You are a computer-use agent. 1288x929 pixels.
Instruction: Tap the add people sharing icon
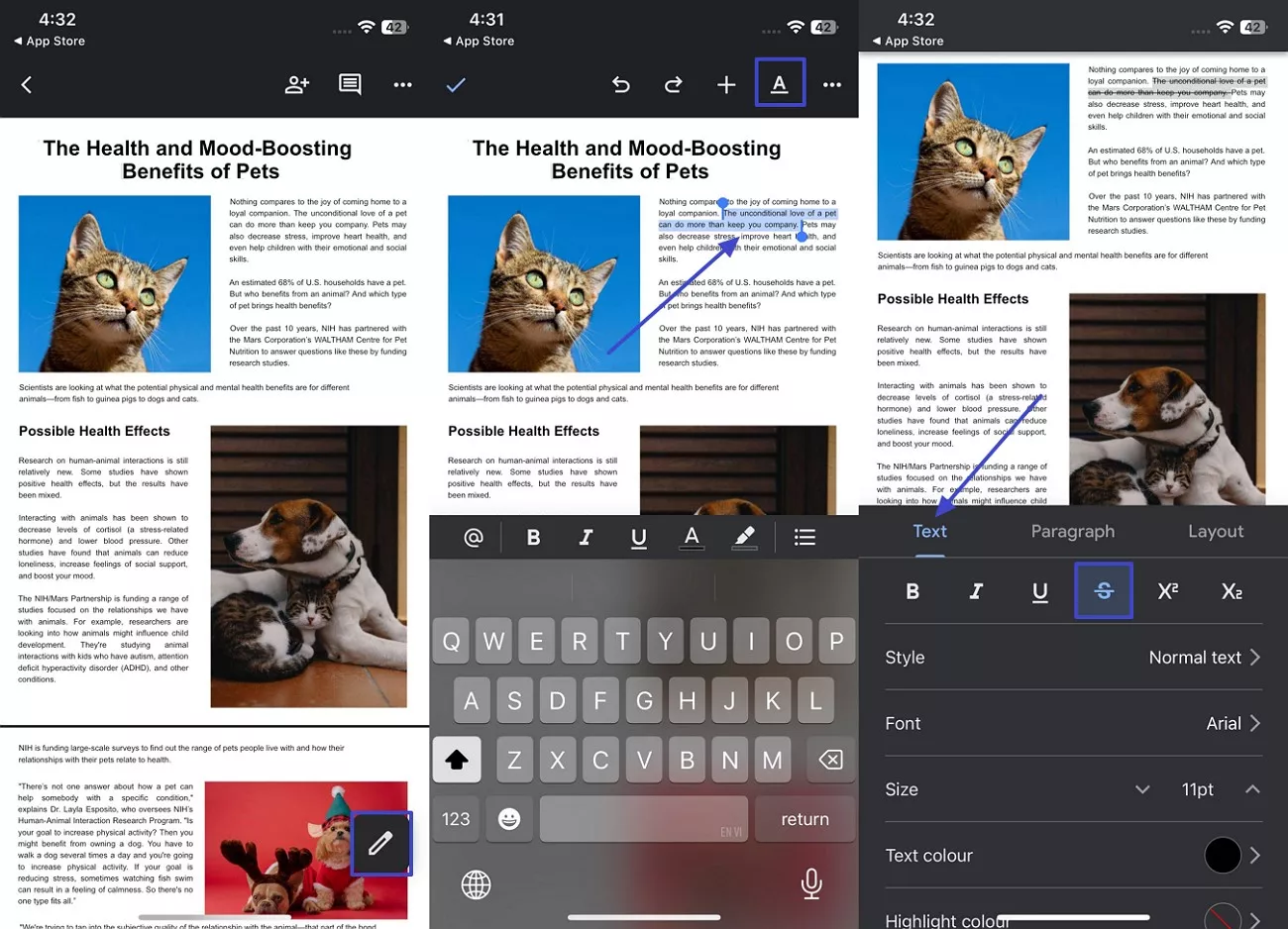[296, 85]
